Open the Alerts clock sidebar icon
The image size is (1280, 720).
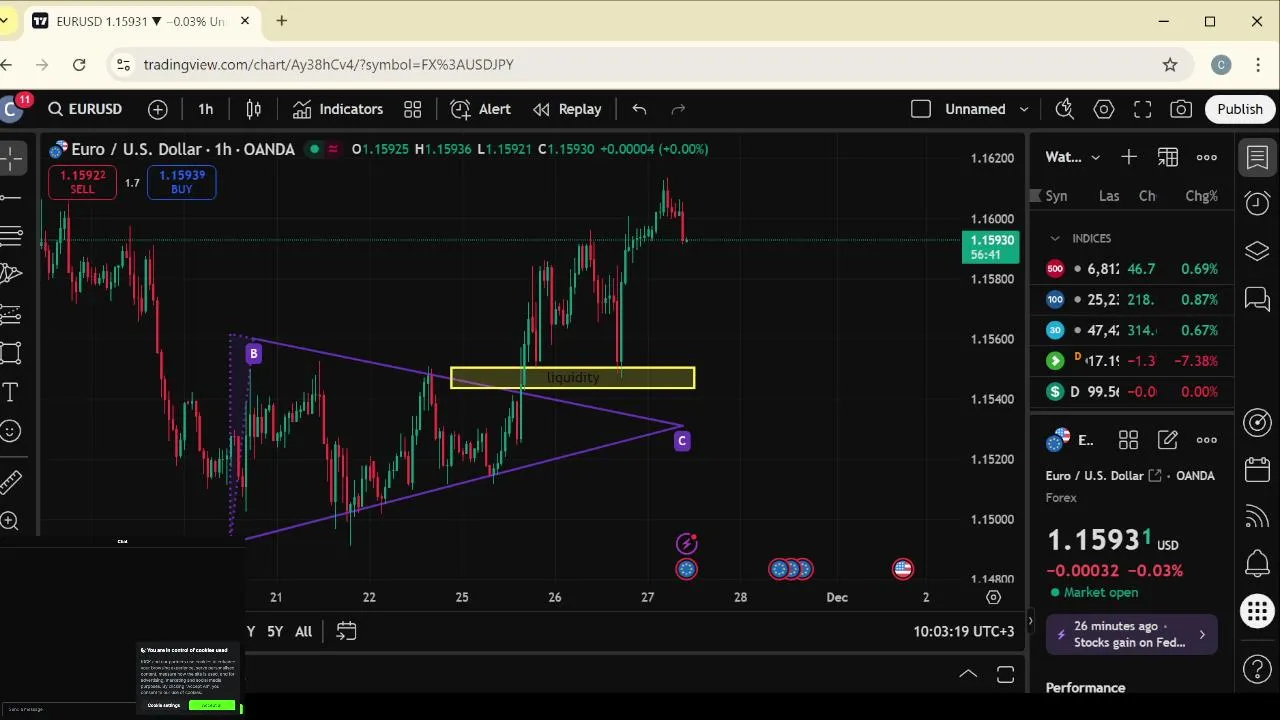tap(1257, 204)
